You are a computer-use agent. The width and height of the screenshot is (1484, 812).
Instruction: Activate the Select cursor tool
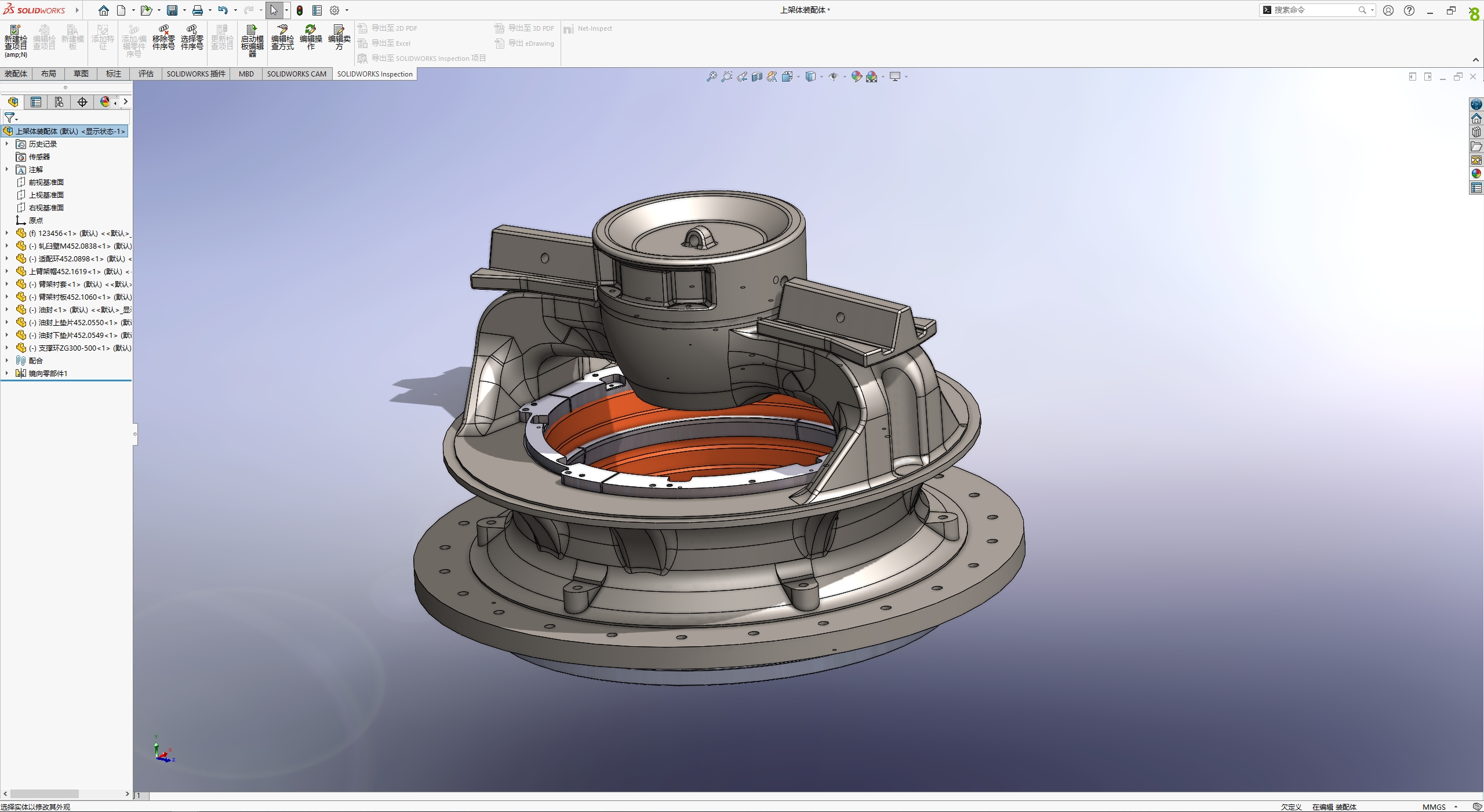click(x=274, y=10)
